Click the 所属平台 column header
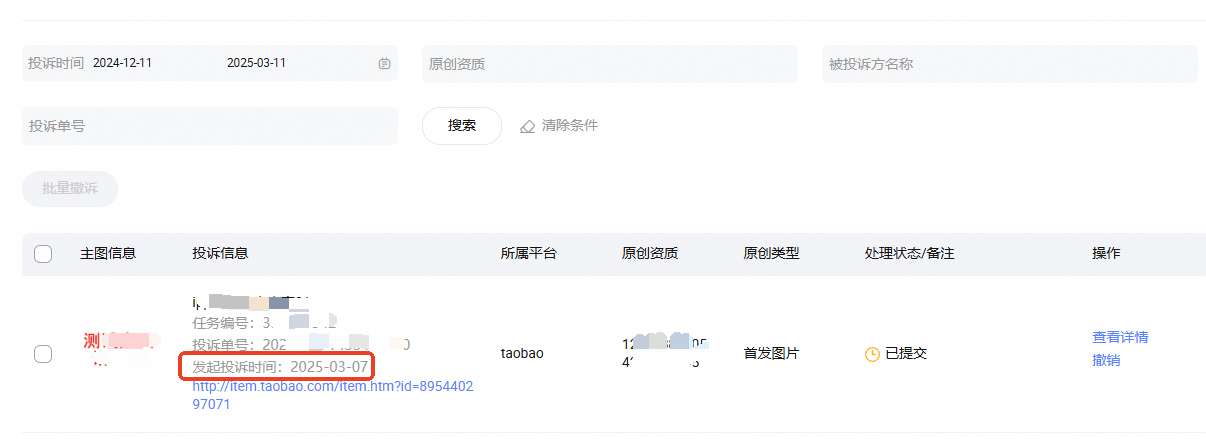 [x=528, y=254]
